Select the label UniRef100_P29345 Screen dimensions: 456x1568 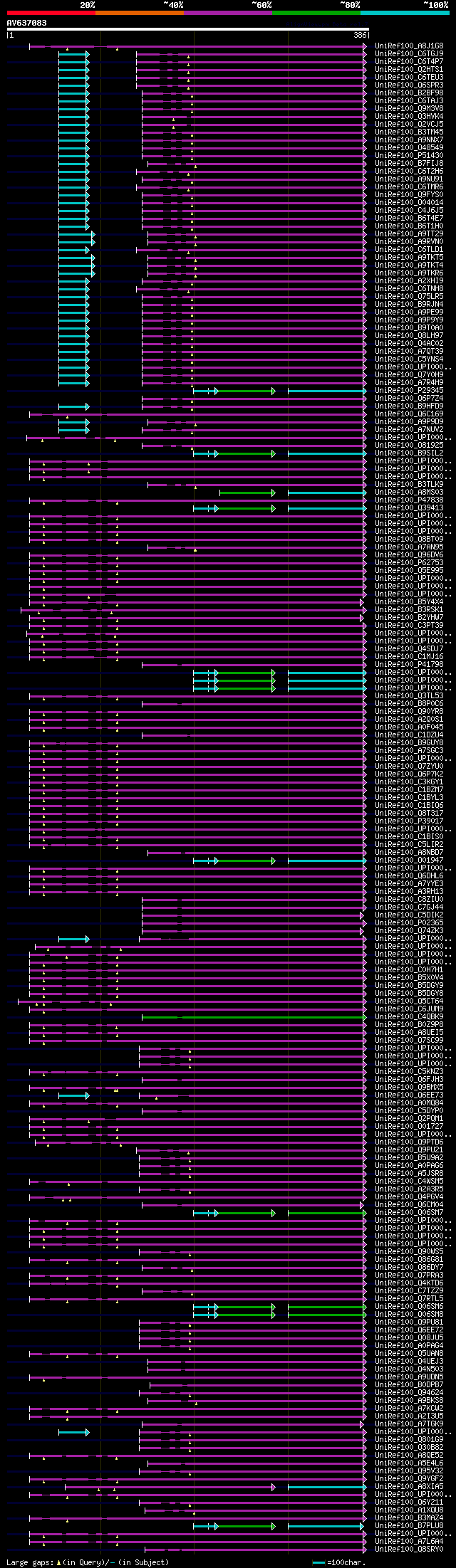(x=409, y=390)
